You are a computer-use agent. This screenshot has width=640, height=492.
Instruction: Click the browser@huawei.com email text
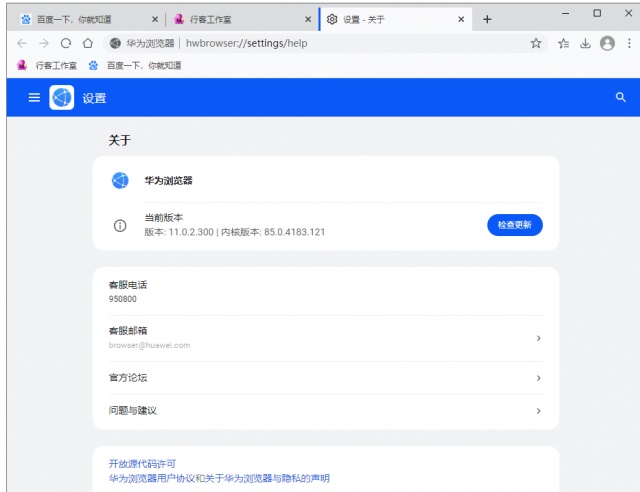pos(149,345)
